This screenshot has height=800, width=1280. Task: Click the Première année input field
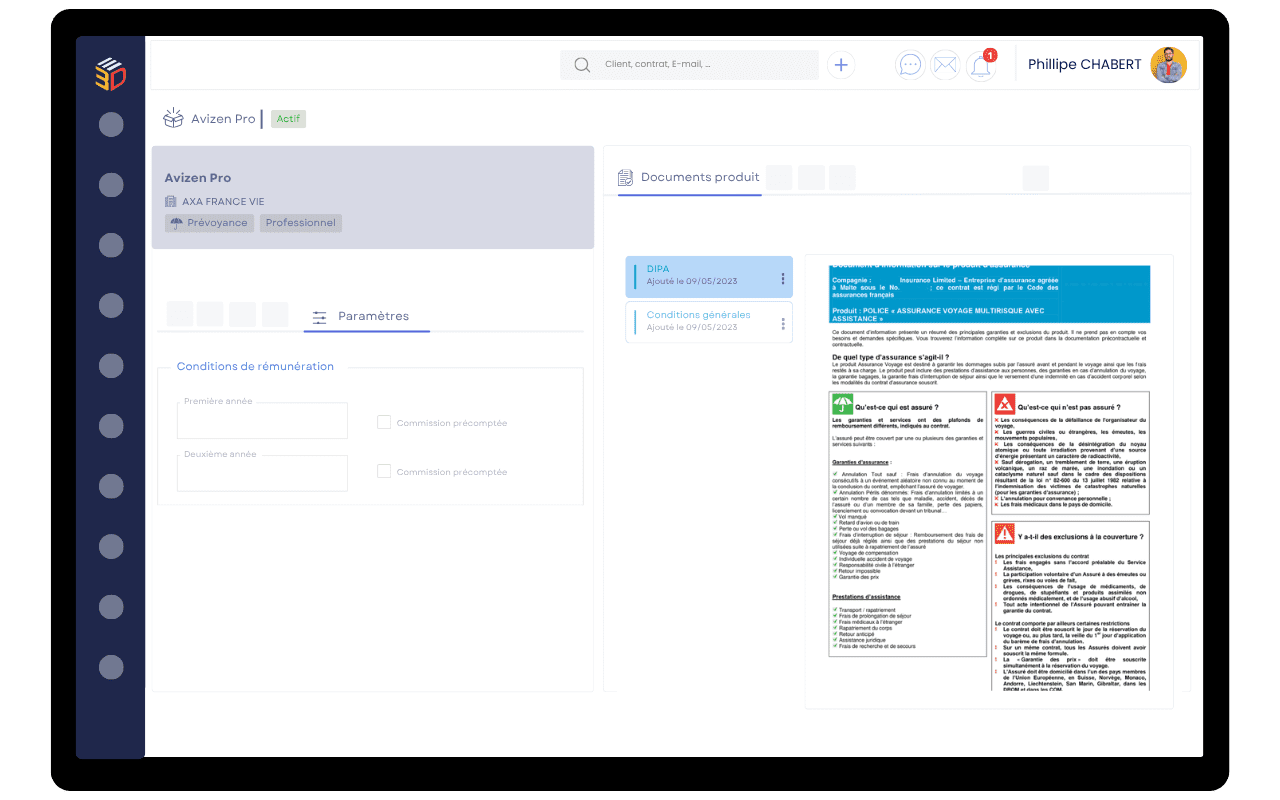[x=262, y=422]
